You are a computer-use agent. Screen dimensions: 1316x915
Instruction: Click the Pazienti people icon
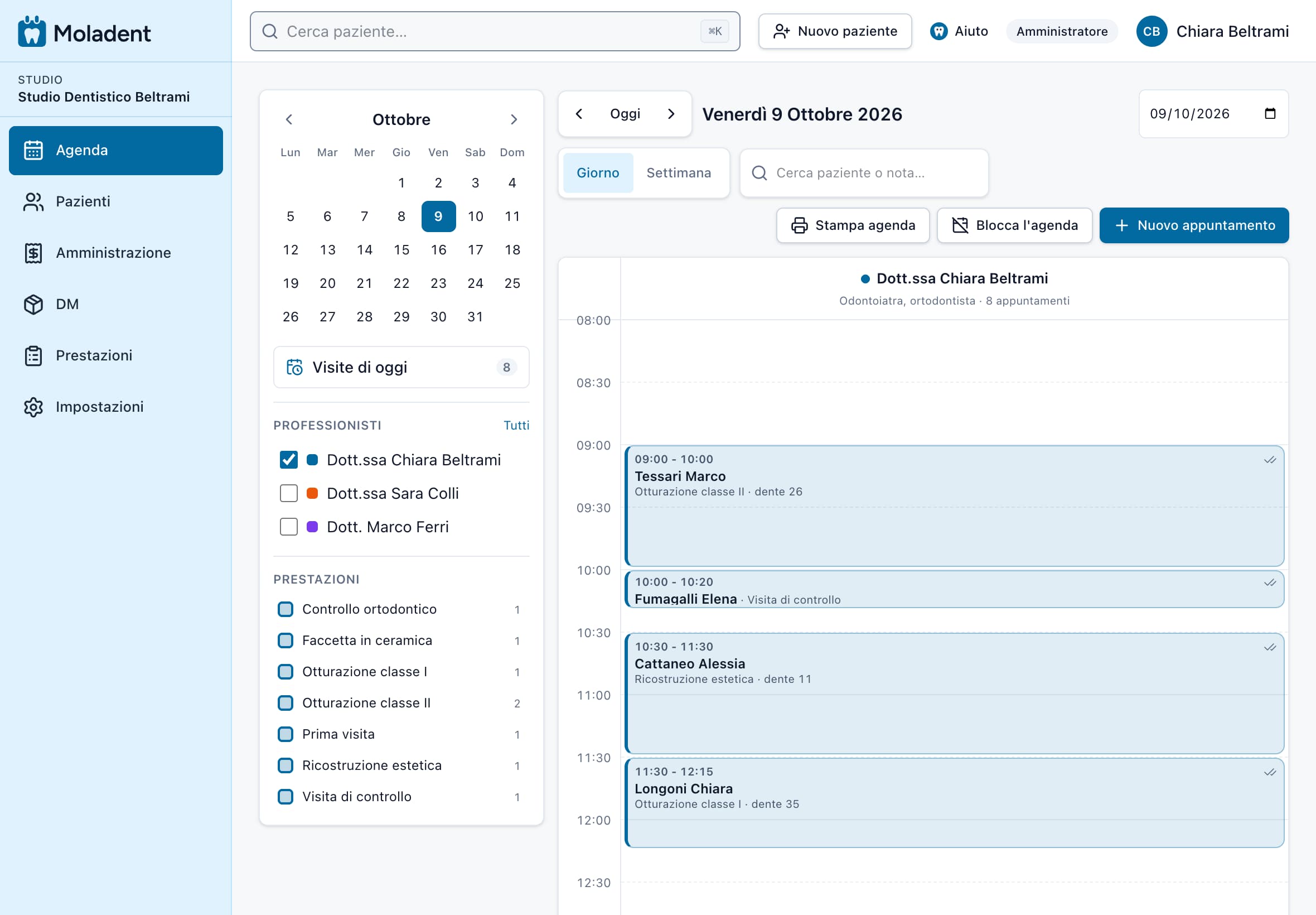pos(33,201)
